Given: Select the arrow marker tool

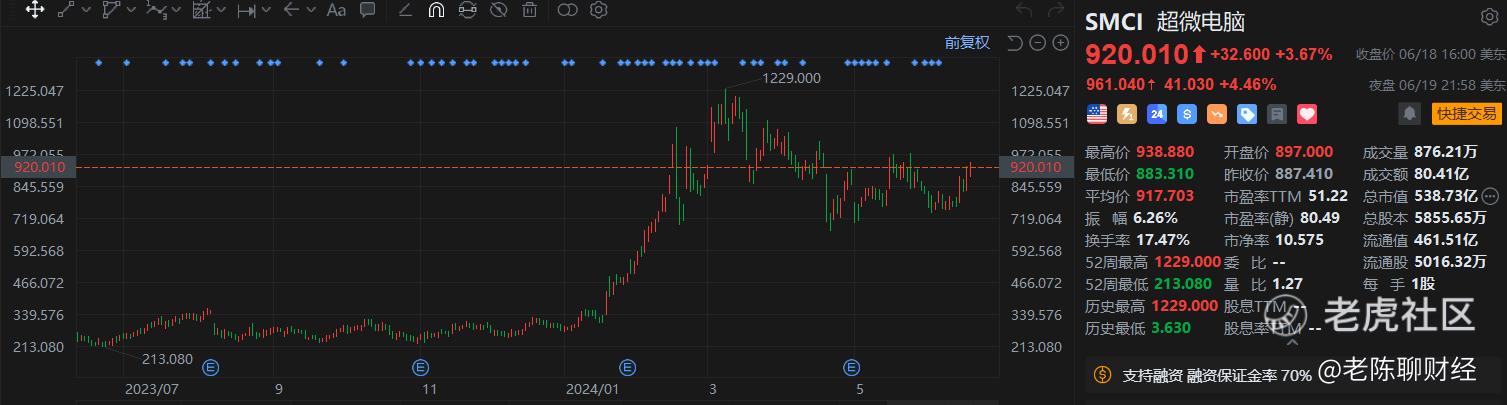Looking at the screenshot, I should [x=291, y=11].
